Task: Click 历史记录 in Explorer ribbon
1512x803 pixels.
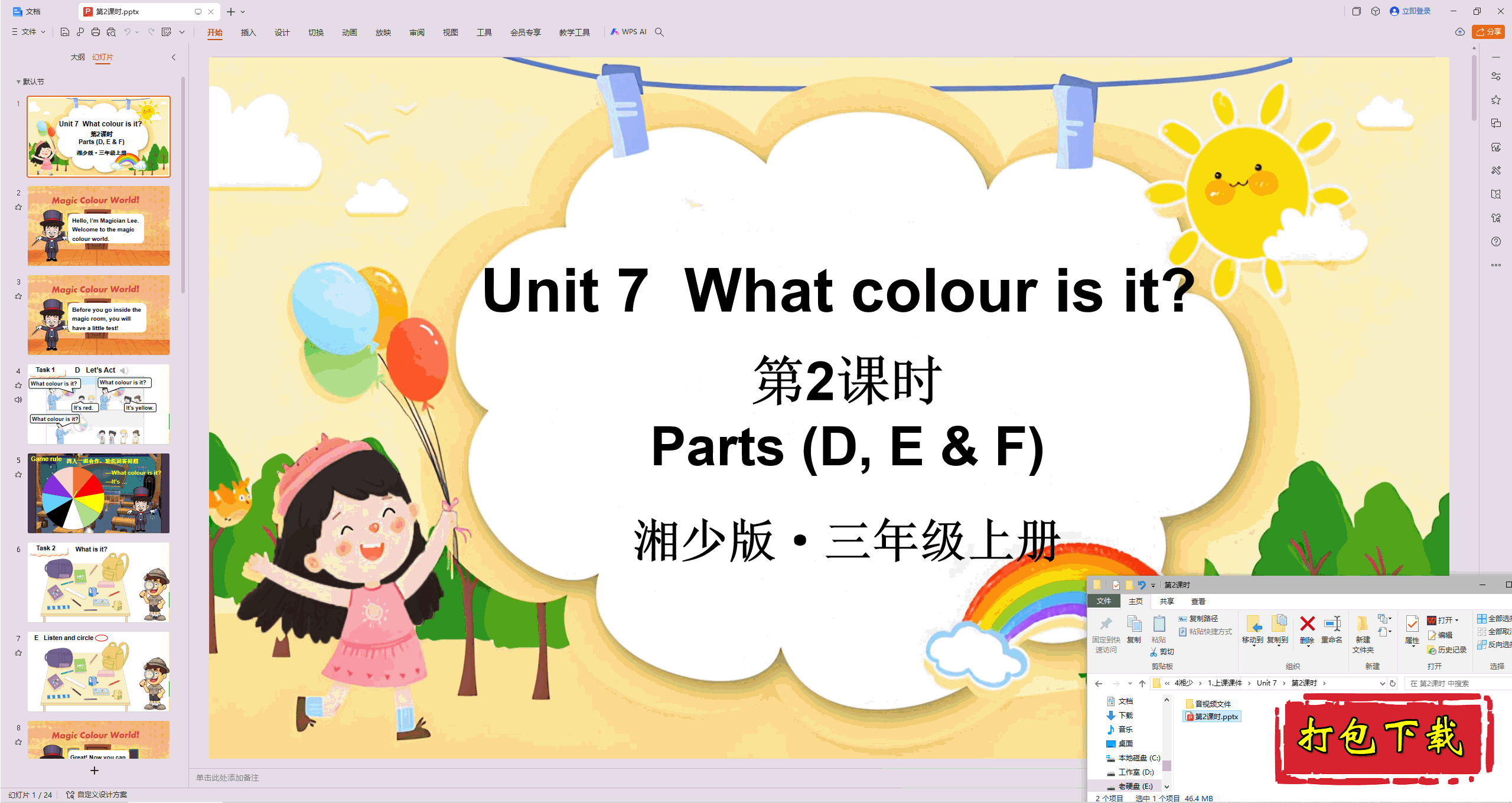Action: click(x=1447, y=649)
